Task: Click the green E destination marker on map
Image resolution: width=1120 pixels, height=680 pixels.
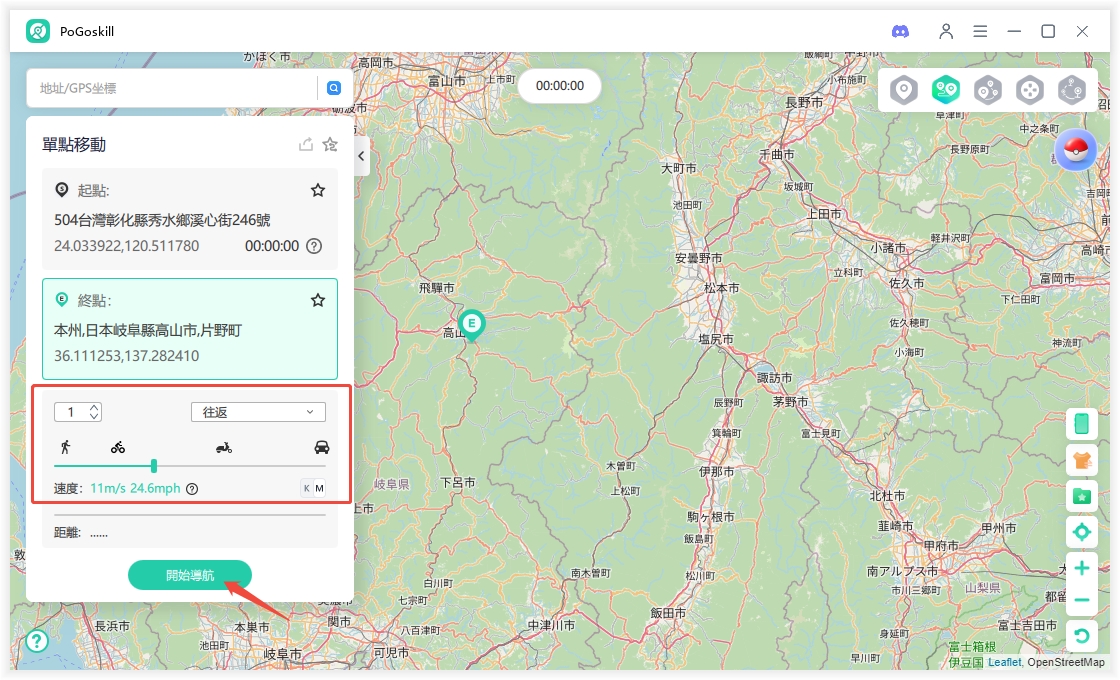Action: [x=471, y=325]
